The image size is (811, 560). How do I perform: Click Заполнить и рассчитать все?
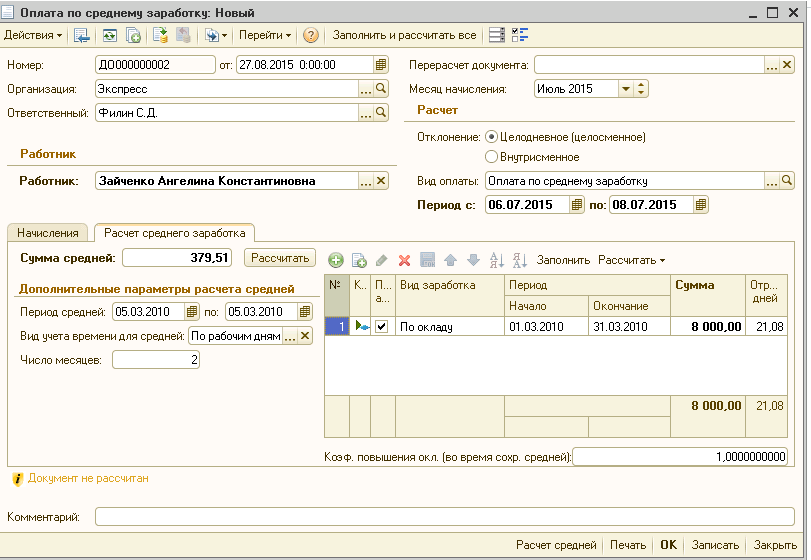[404, 35]
